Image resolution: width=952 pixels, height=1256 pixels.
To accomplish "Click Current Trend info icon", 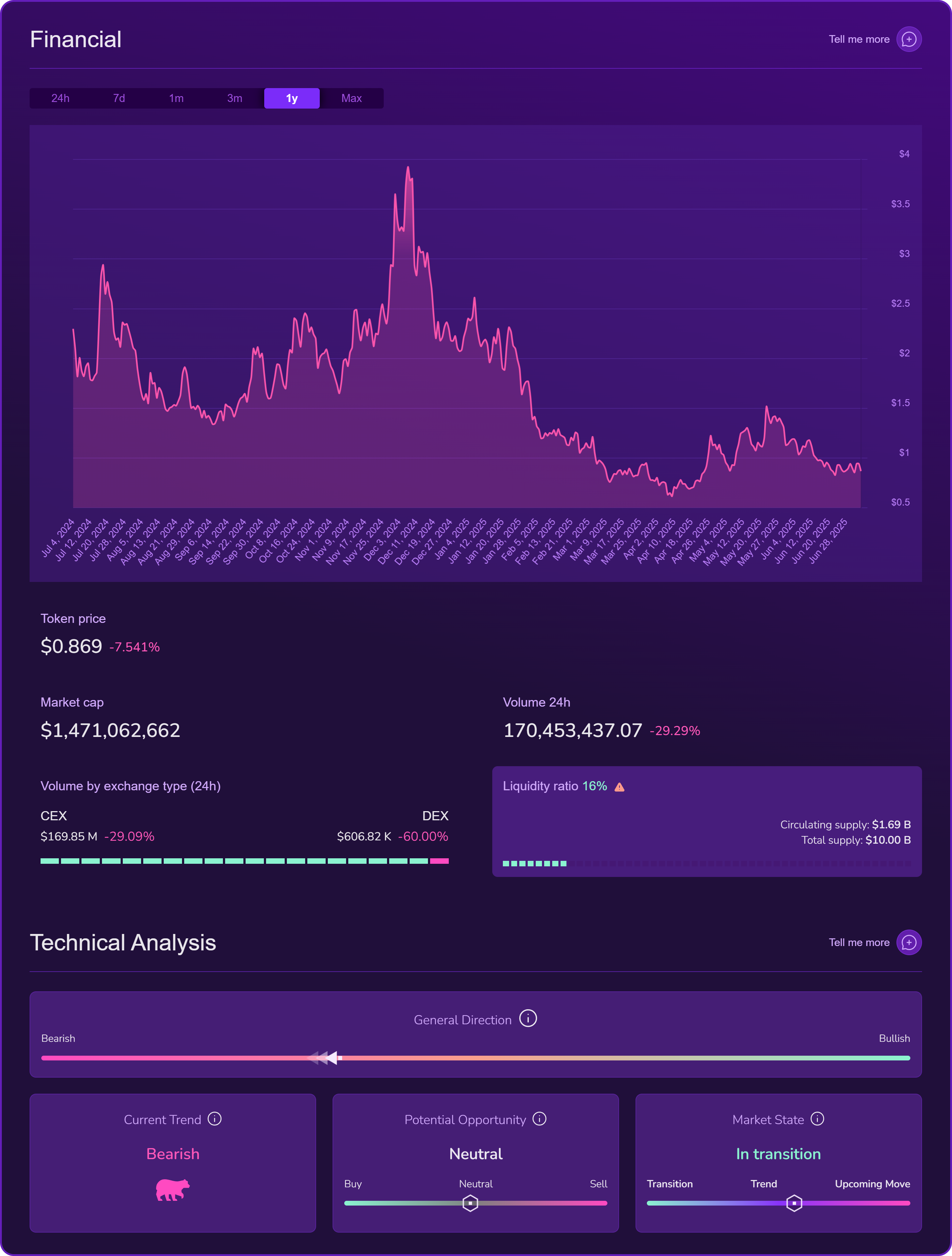I will pyautogui.click(x=215, y=1119).
